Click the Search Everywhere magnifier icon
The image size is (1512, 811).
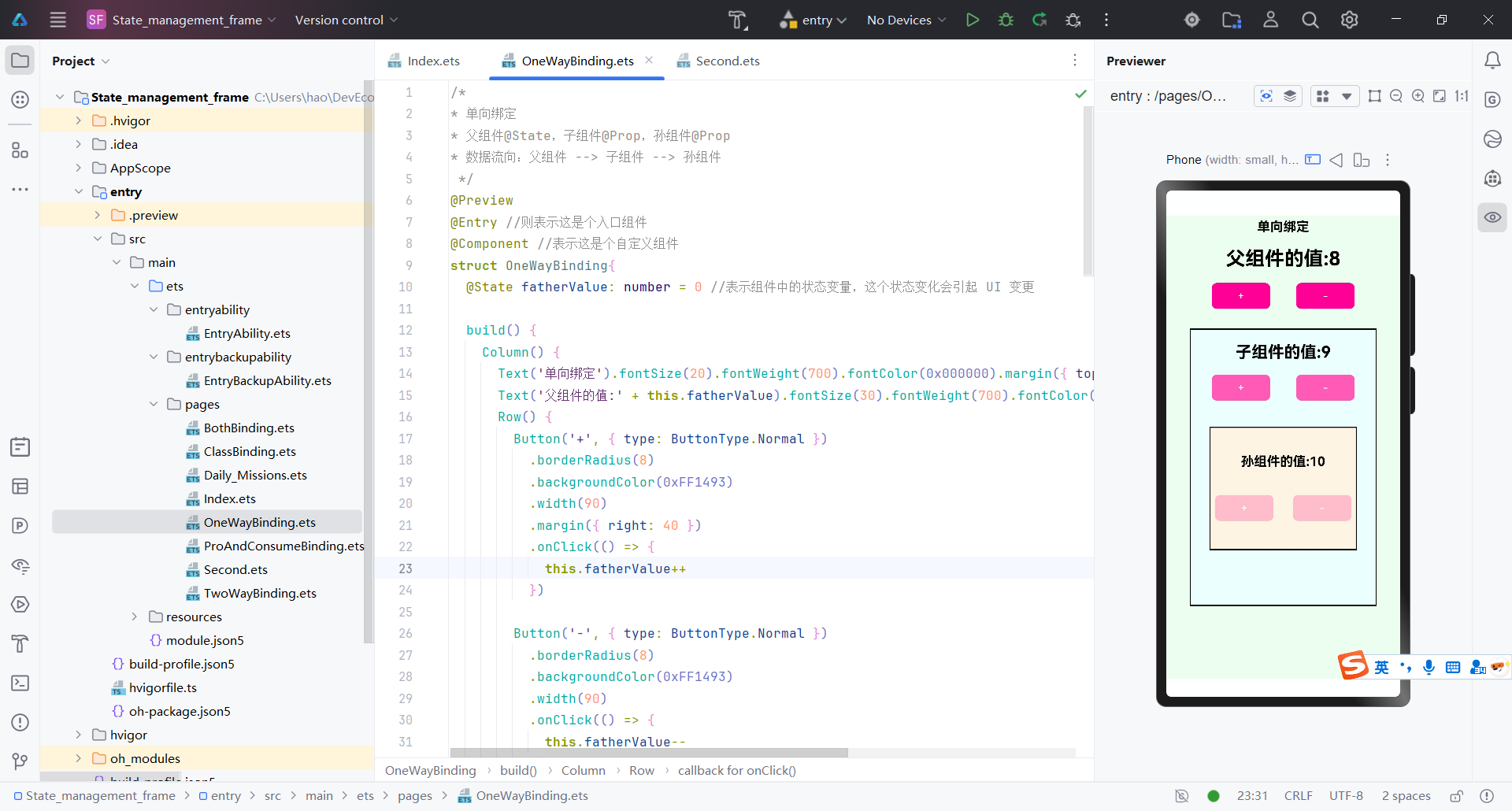click(1310, 20)
